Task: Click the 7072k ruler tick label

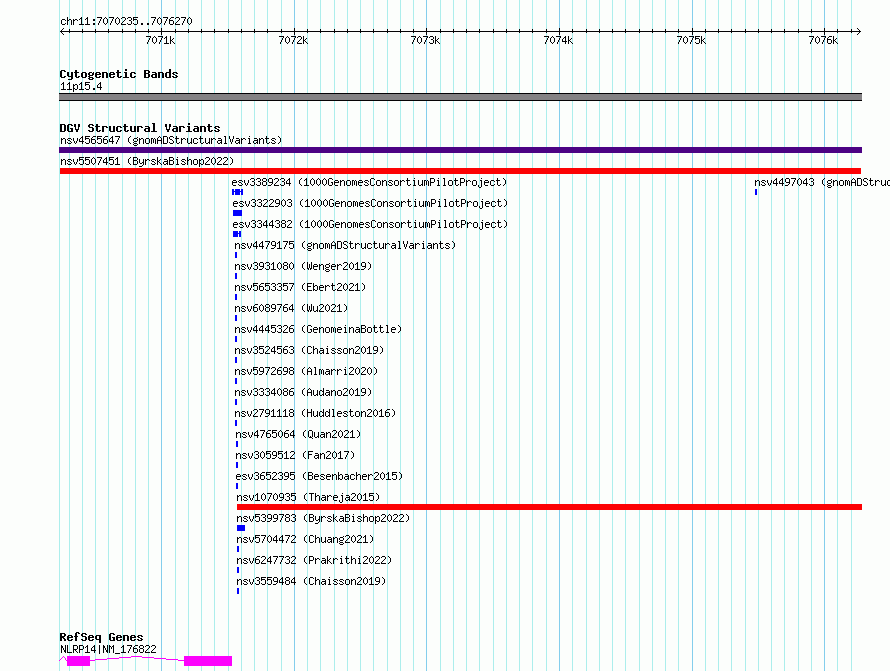Action: pyautogui.click(x=293, y=40)
